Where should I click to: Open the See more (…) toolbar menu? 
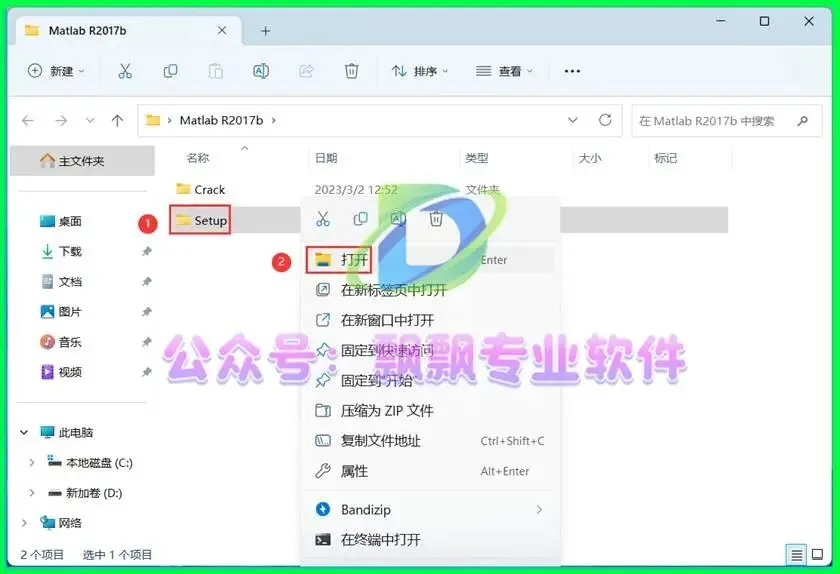pos(572,71)
